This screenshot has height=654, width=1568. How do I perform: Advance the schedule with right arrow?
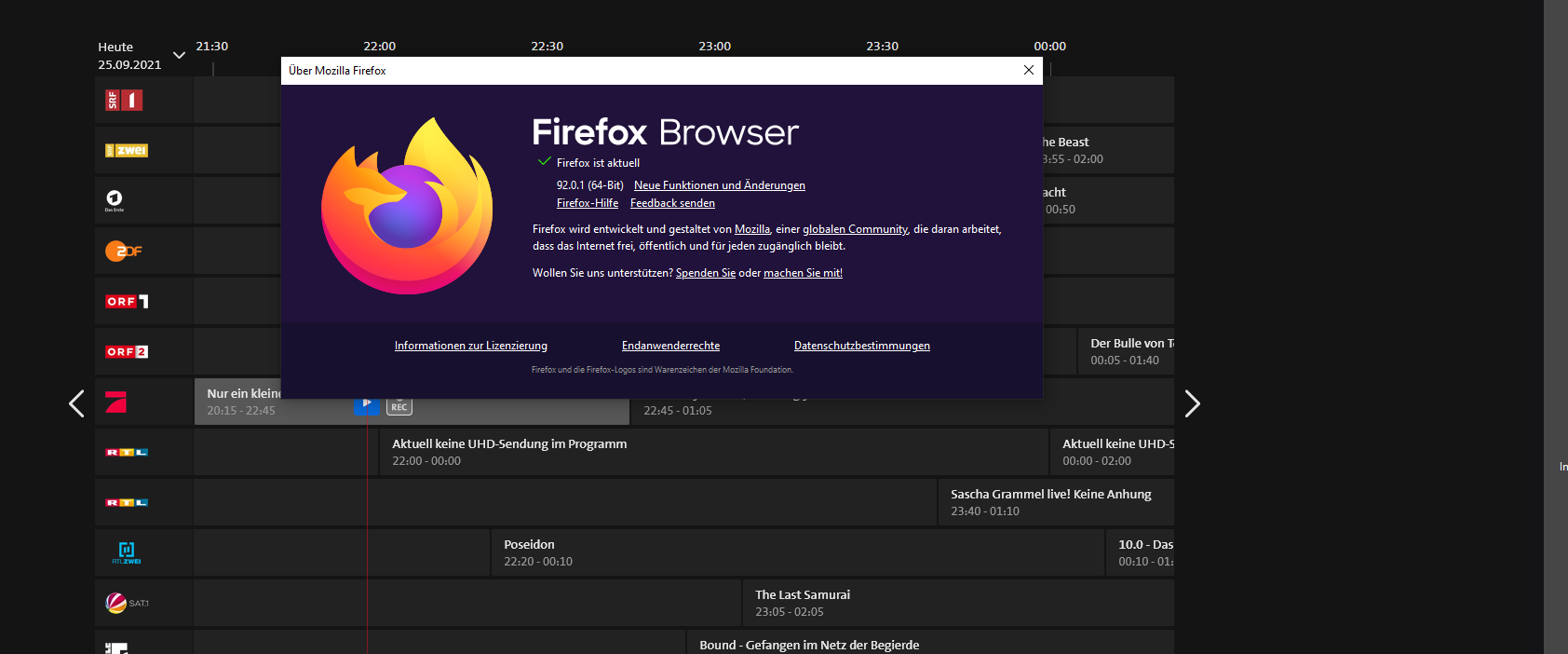1192,403
